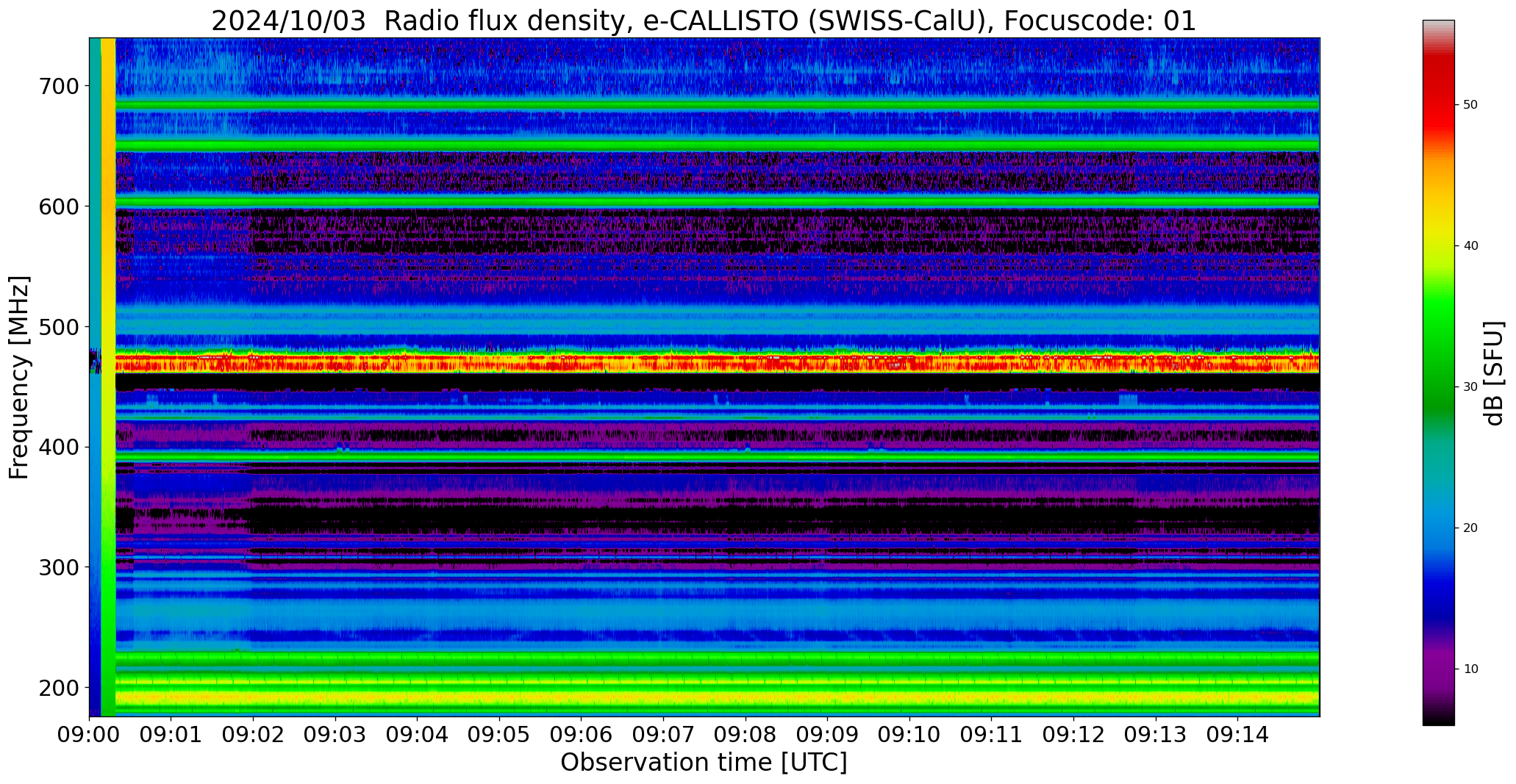Click the colorbar tick label 50
The width and height of the screenshot is (1516, 784).
pyautogui.click(x=1470, y=105)
